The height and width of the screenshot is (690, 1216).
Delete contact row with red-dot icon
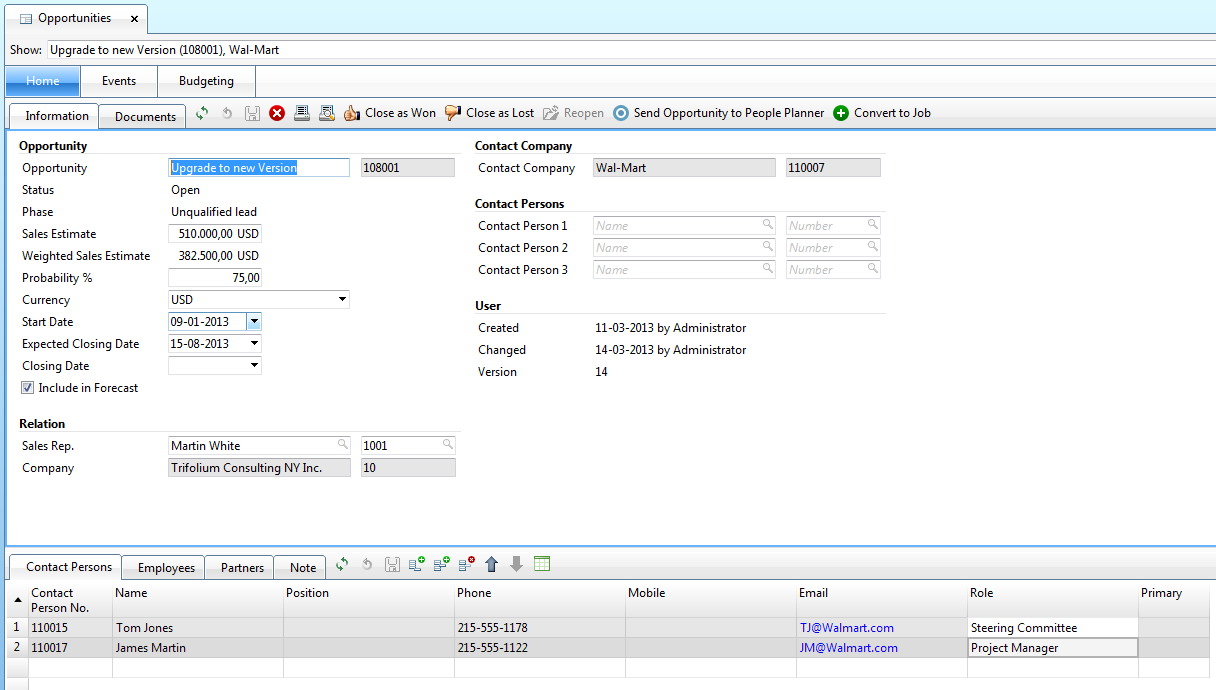point(466,565)
